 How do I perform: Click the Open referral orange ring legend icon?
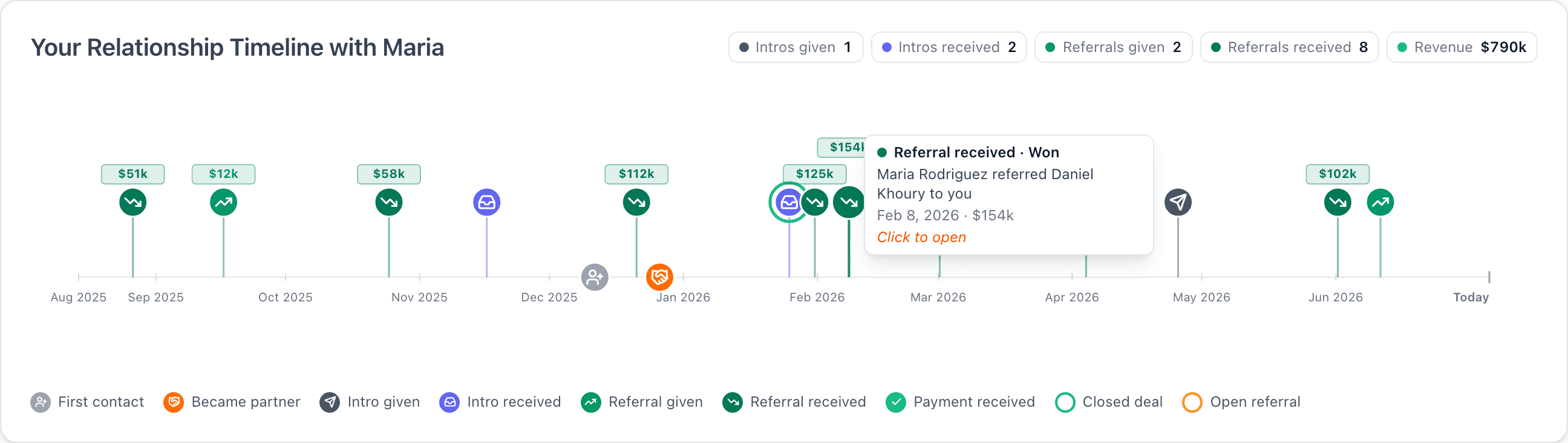pos(1192,403)
